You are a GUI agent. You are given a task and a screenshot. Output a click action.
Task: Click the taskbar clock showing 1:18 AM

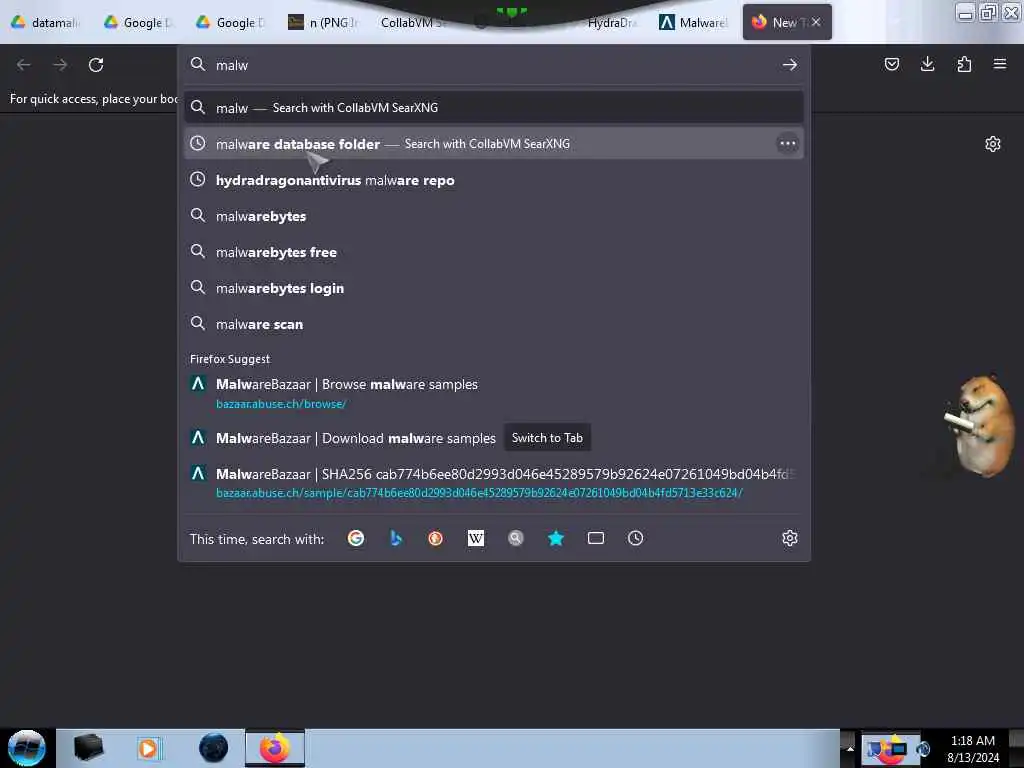pyautogui.click(x=972, y=748)
